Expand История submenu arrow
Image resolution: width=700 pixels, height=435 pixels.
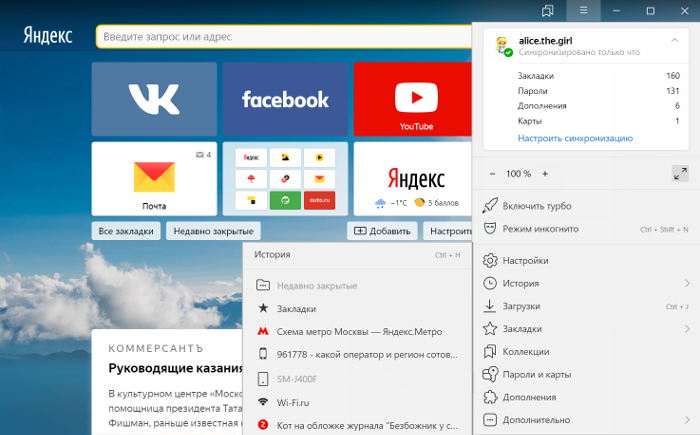tap(687, 283)
